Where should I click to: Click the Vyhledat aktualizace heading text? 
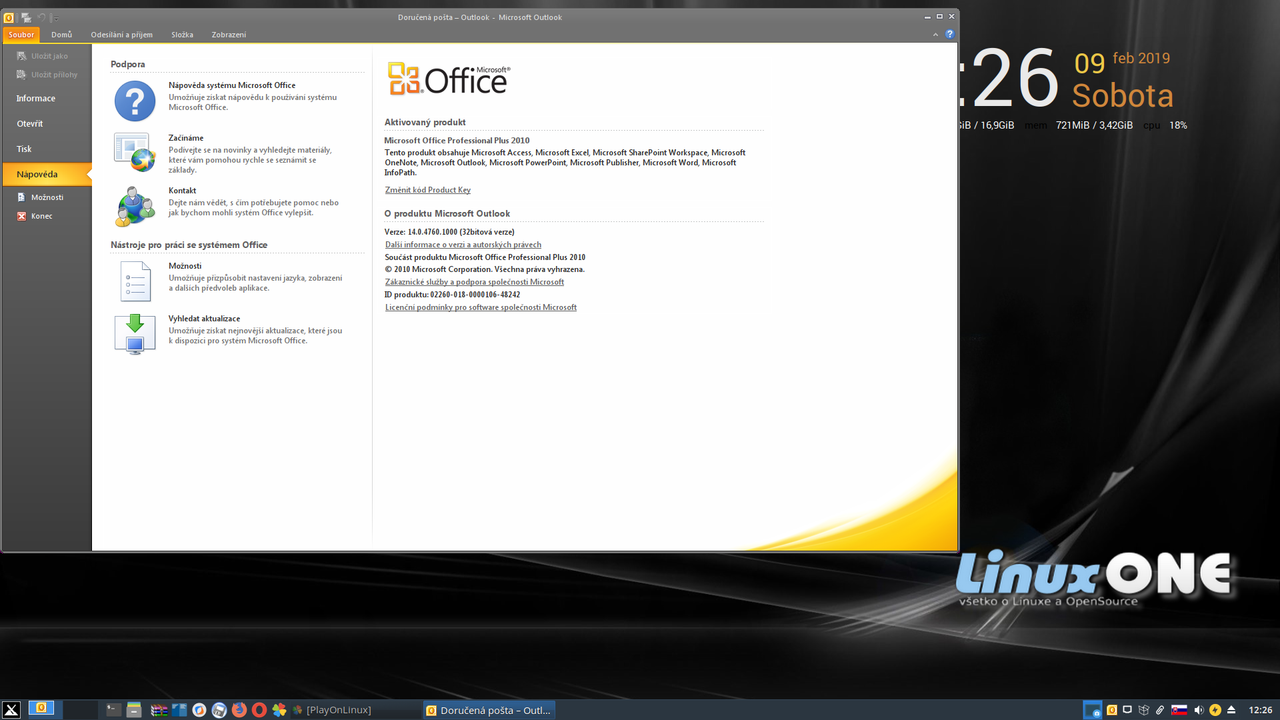(204, 318)
